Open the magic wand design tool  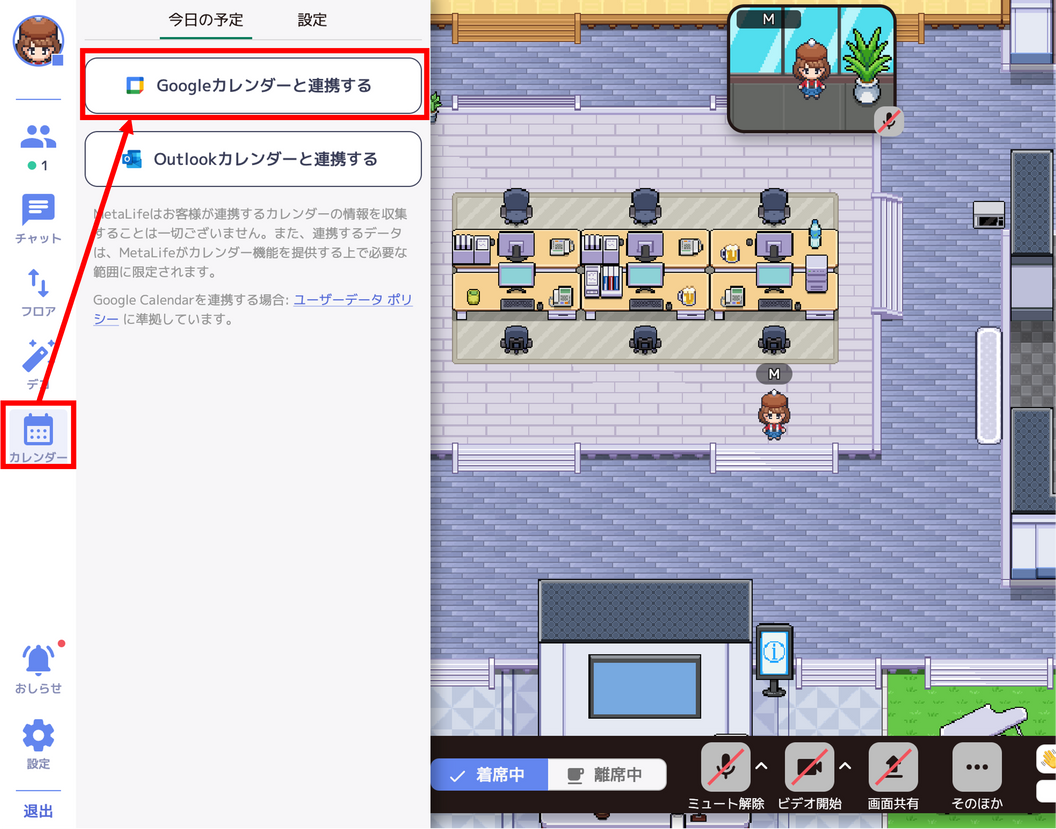click(x=38, y=364)
